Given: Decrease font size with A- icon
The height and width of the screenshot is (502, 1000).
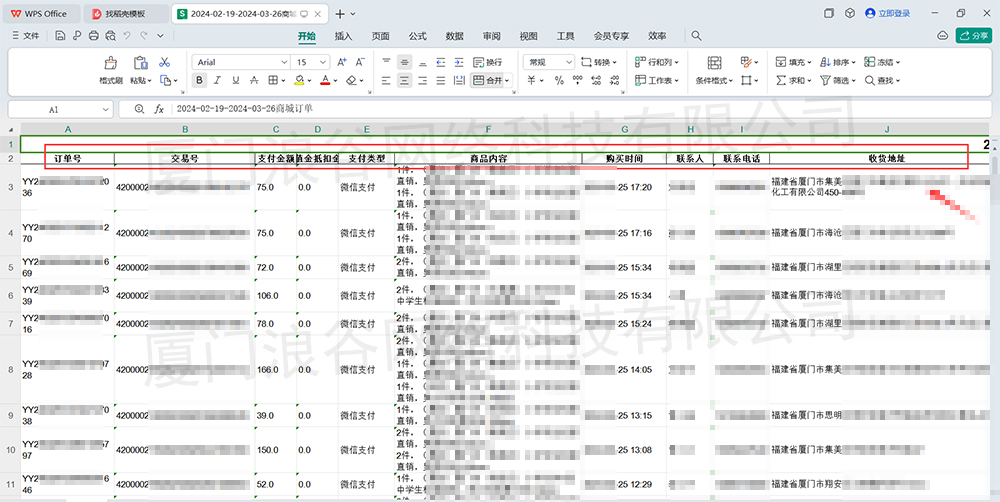Looking at the screenshot, I should [x=360, y=62].
